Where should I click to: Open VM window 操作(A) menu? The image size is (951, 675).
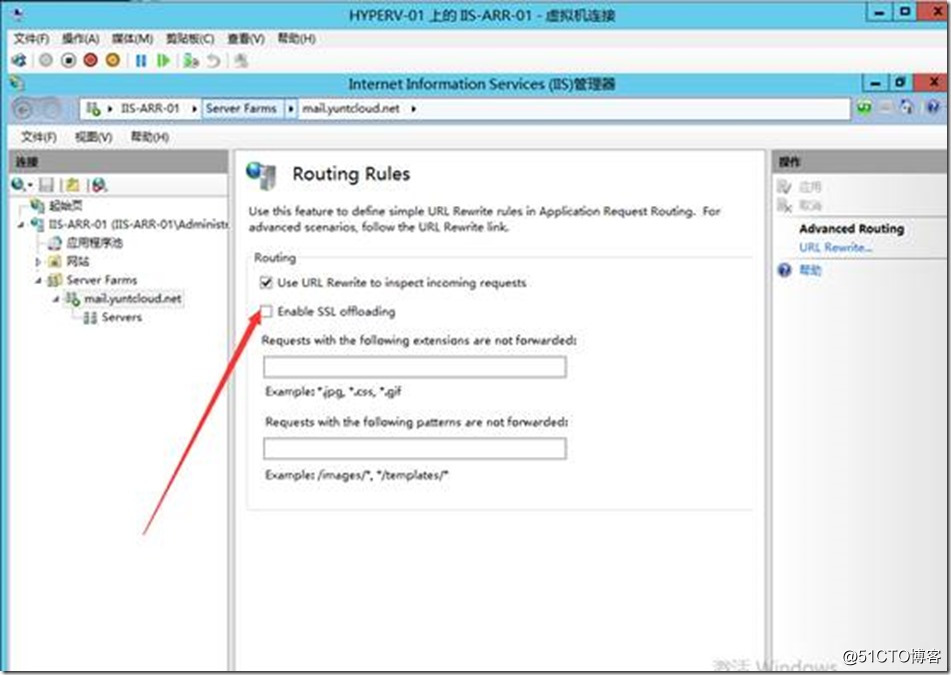click(80, 39)
